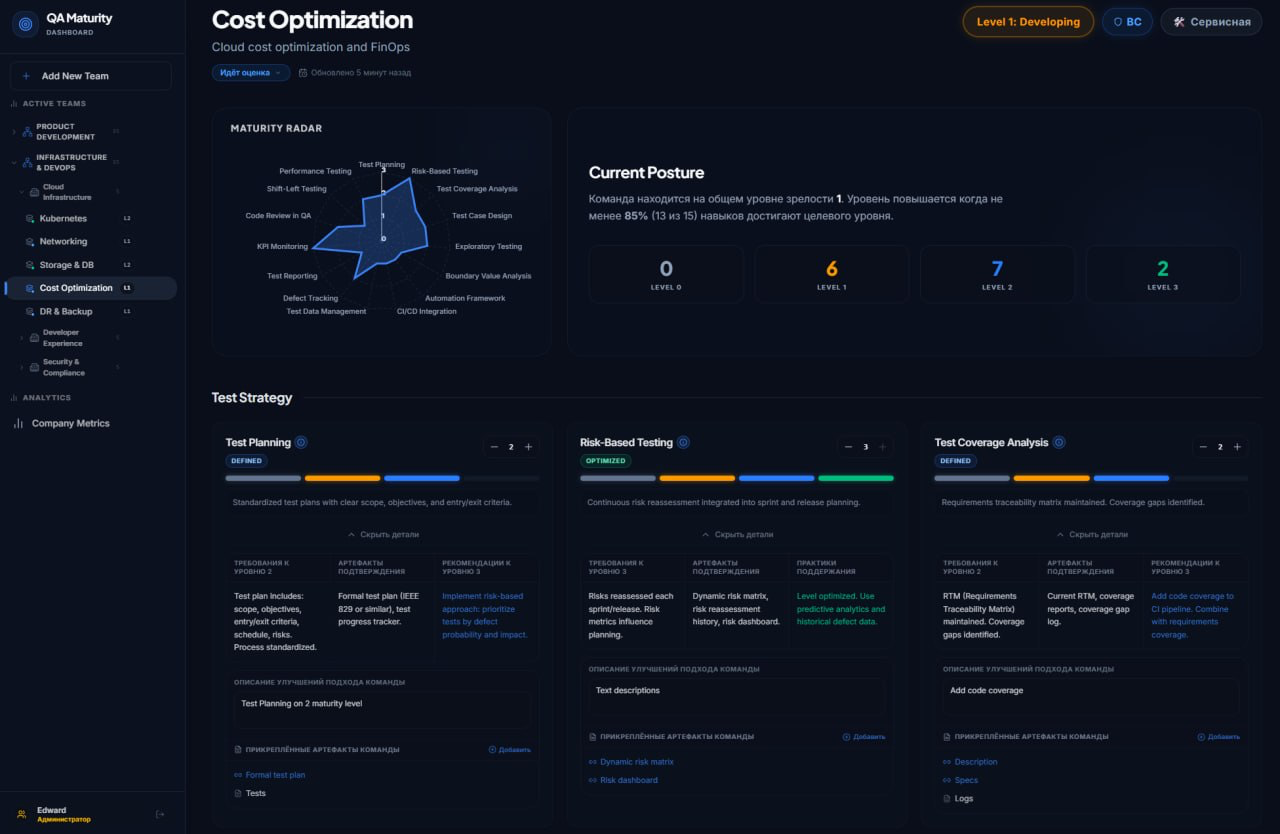The height and width of the screenshot is (834, 1280).
Task: Hide details in Risk-Based Testing card
Action: click(x=738, y=534)
